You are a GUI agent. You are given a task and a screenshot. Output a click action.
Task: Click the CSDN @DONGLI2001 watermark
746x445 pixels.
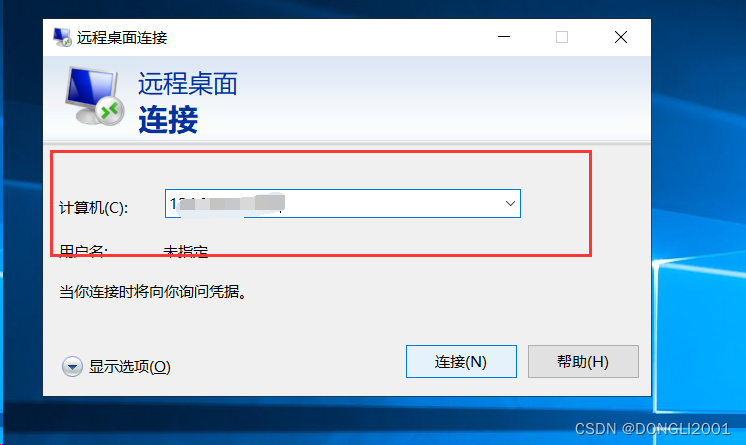pyautogui.click(x=652, y=429)
